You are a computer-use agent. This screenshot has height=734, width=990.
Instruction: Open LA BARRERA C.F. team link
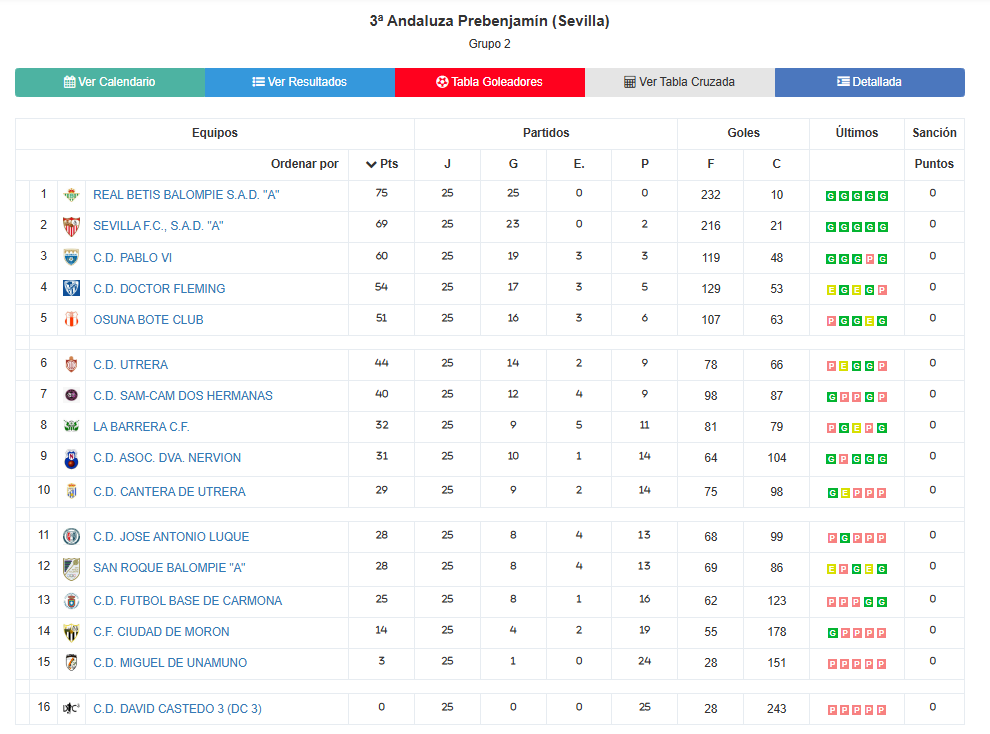141,427
